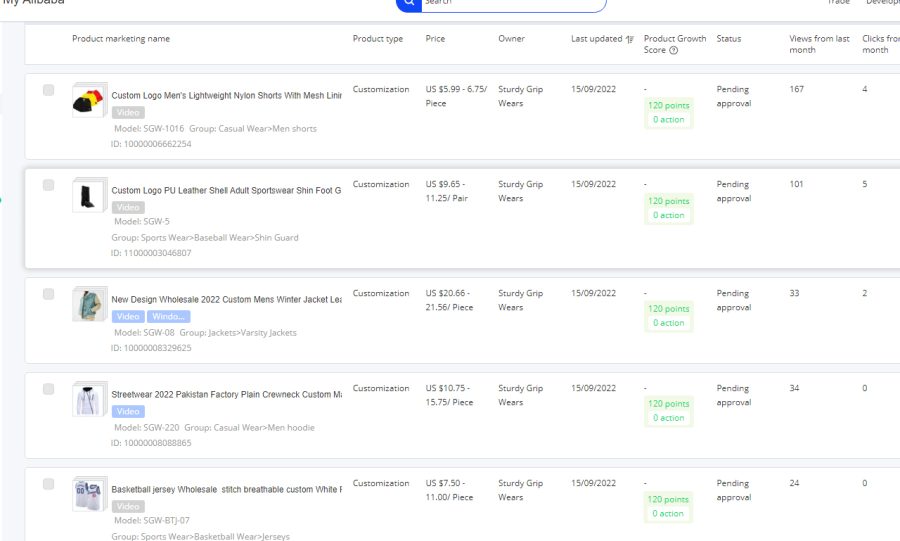Click 120 points badge for Winter Jacket
This screenshot has height=541, width=900.
[669, 309]
